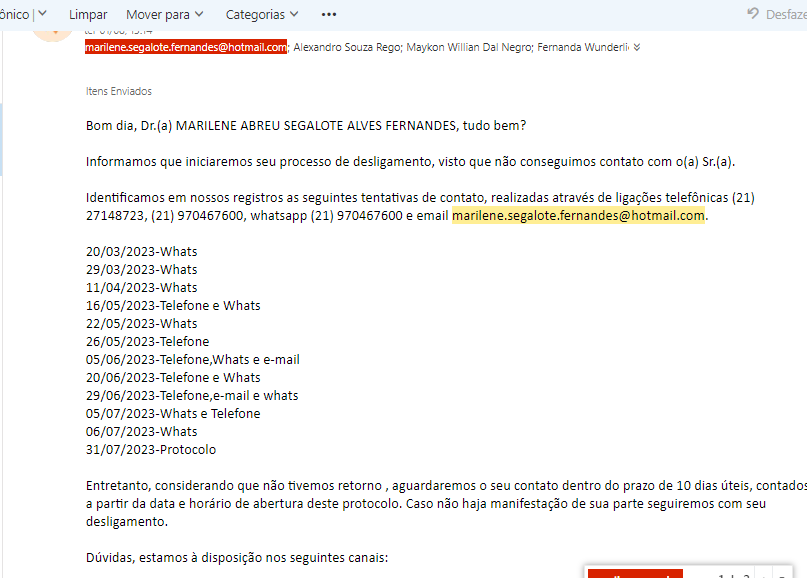
Task: Click the greeting line with MARILENE ABREU SEGALOTE
Action: click(306, 126)
